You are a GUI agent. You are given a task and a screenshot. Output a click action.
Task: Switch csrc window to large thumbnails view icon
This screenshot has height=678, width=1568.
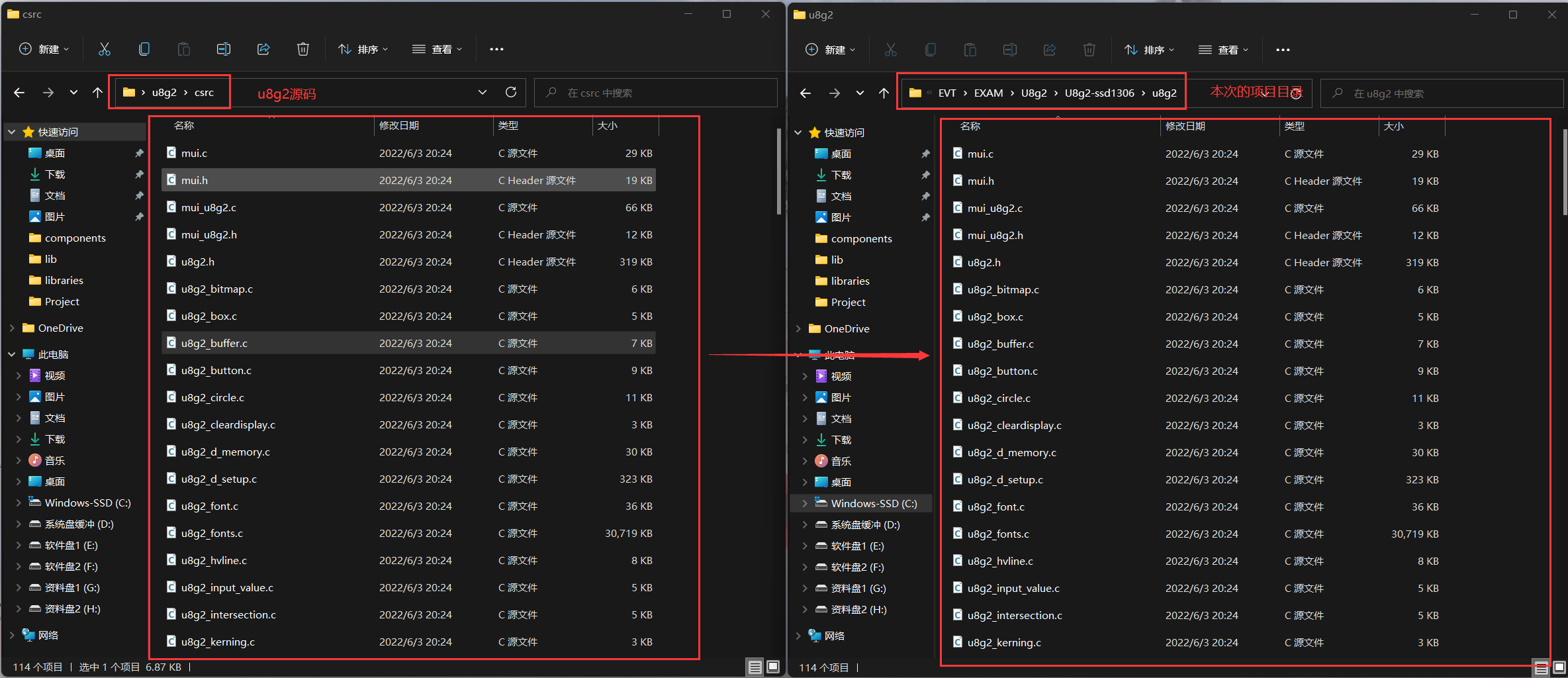[x=772, y=667]
